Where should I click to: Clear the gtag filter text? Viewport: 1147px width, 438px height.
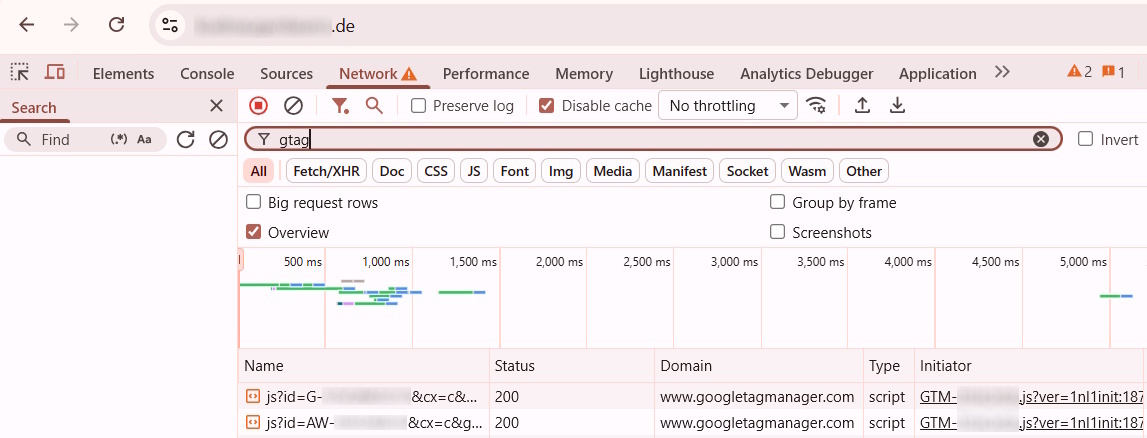(x=1041, y=140)
